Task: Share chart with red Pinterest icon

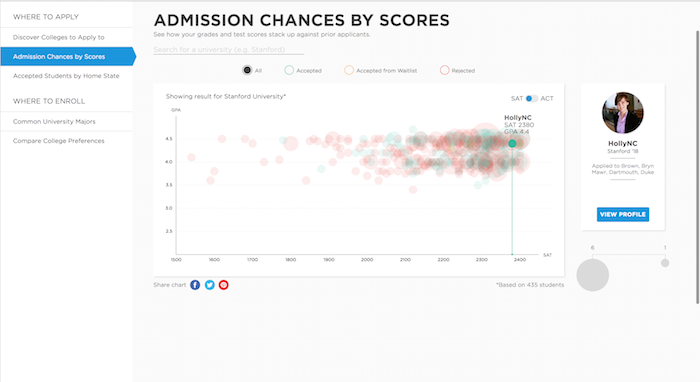Action: 224,285
